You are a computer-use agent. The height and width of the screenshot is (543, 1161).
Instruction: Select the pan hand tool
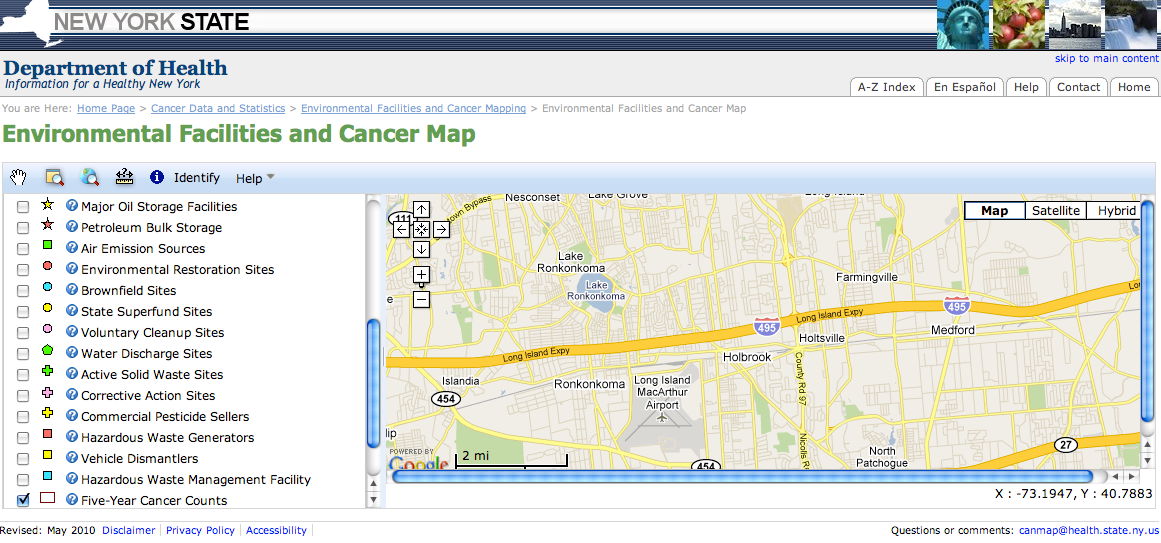pyautogui.click(x=18, y=177)
